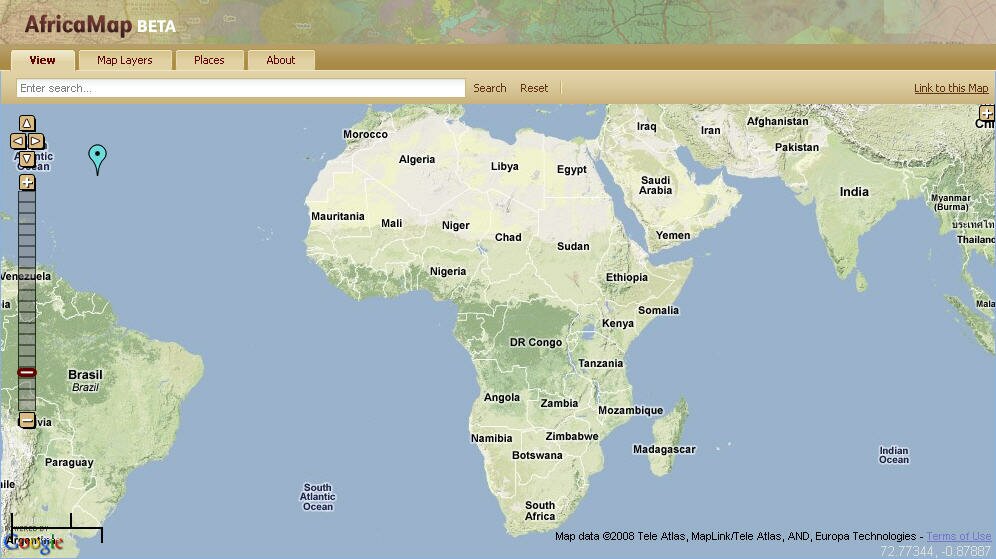Click the Chad label
This screenshot has height=559, width=996.
tap(508, 238)
